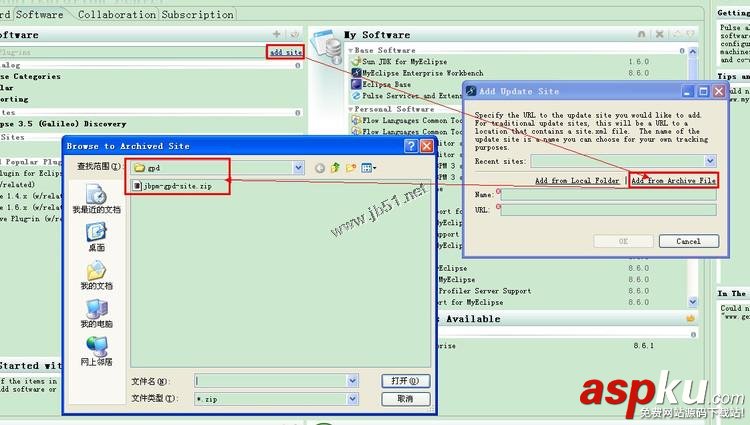The width and height of the screenshot is (750, 425).
Task: Open My Computer shortcut in places bar
Action: pyautogui.click(x=96, y=314)
